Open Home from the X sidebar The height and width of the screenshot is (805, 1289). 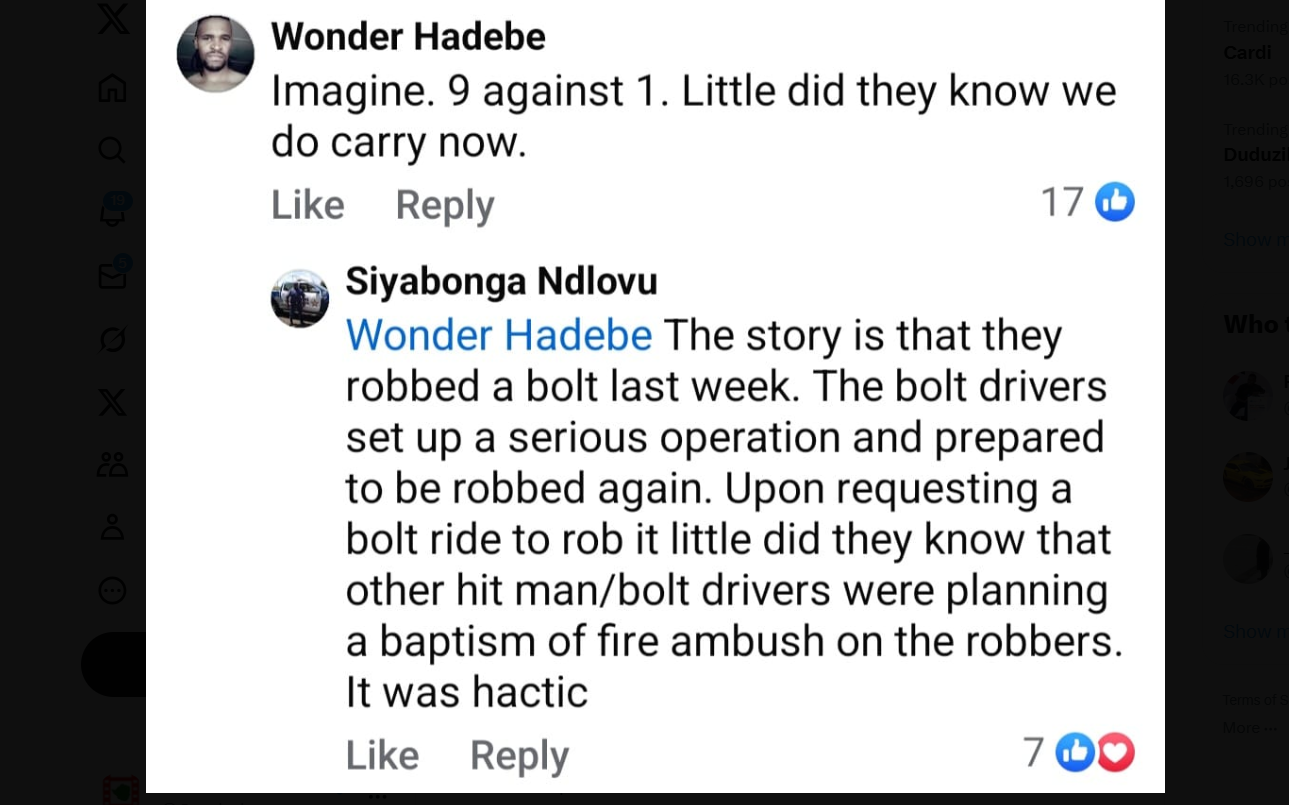[x=112, y=88]
